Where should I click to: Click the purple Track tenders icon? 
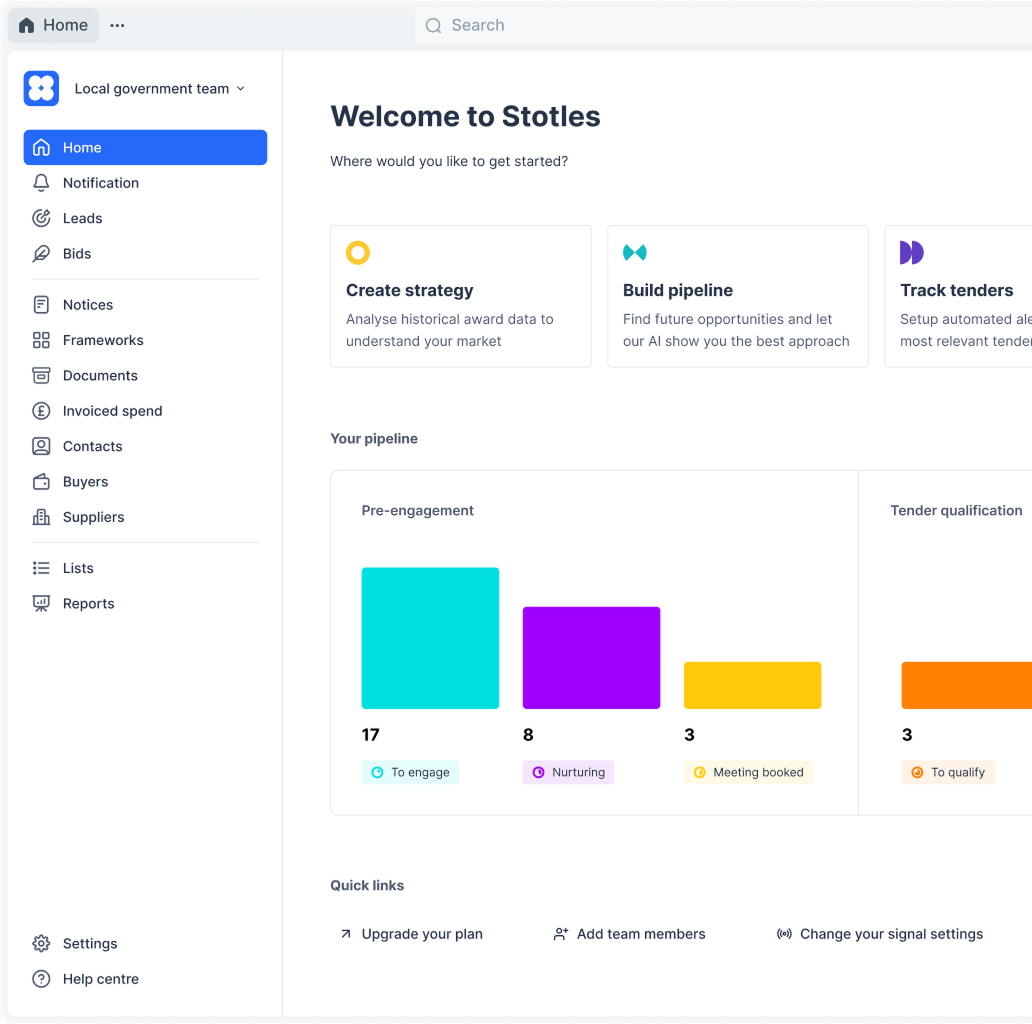coord(912,253)
